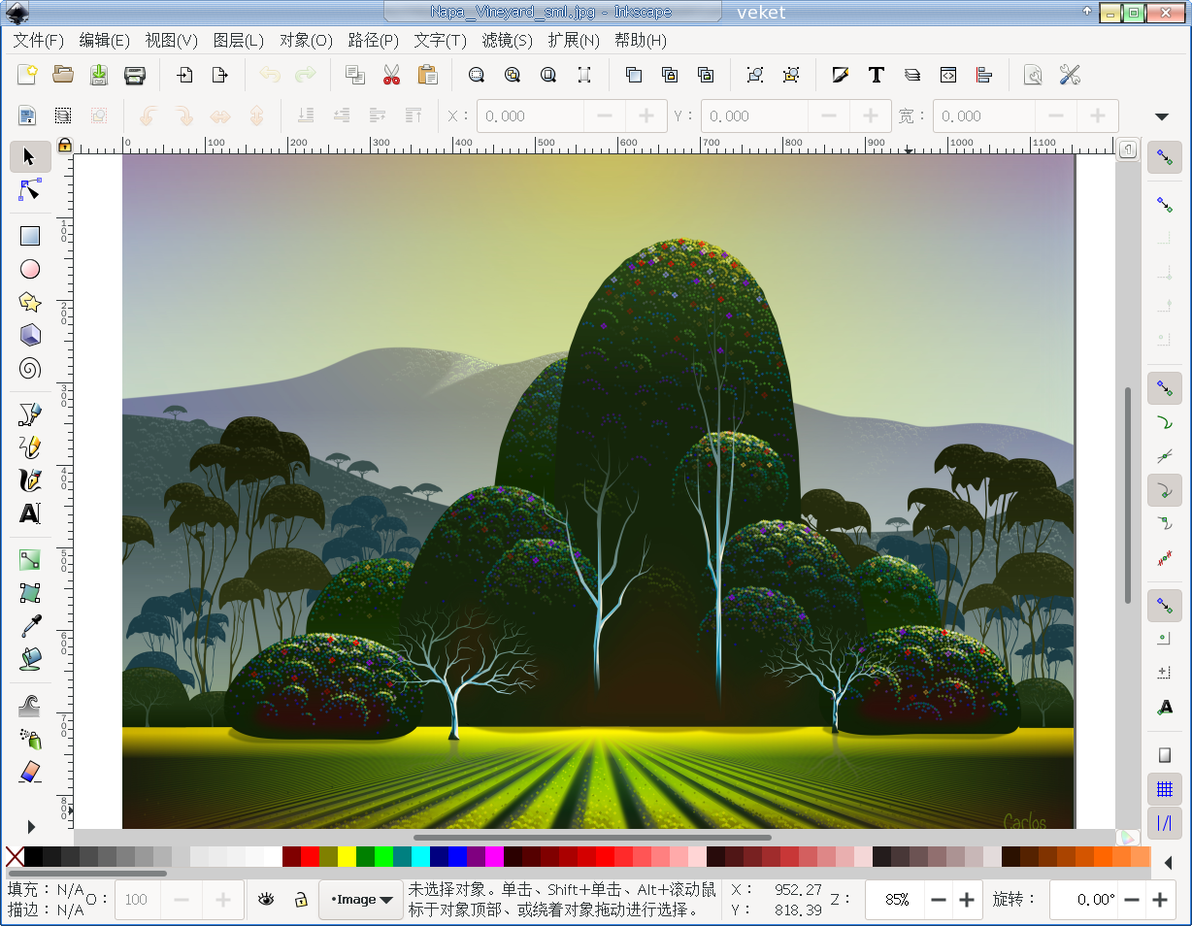Select the Text tool in toolbox
Viewport: 1192px width, 926px height.
point(30,514)
